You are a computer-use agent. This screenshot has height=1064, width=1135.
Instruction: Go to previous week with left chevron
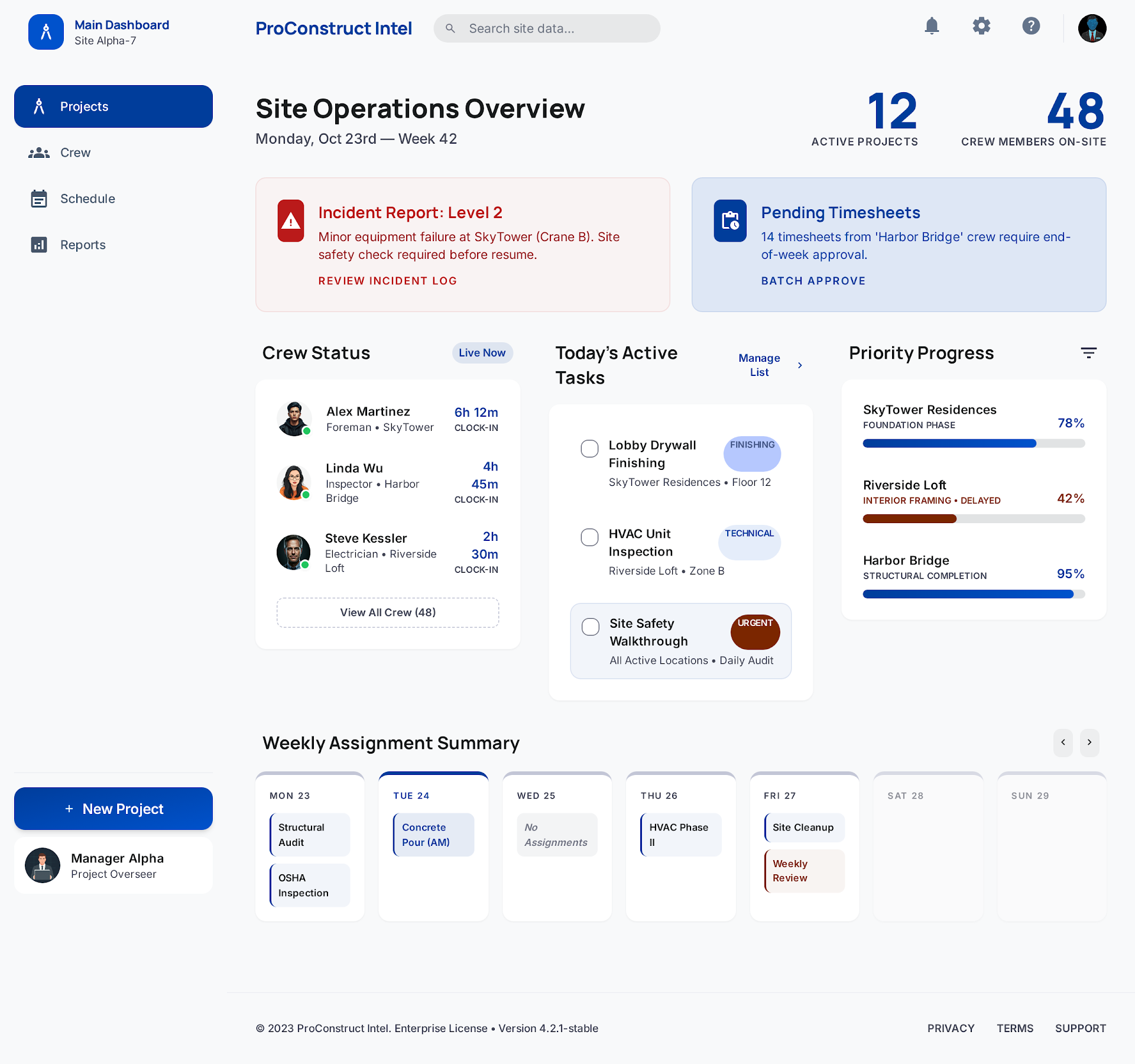click(1063, 742)
